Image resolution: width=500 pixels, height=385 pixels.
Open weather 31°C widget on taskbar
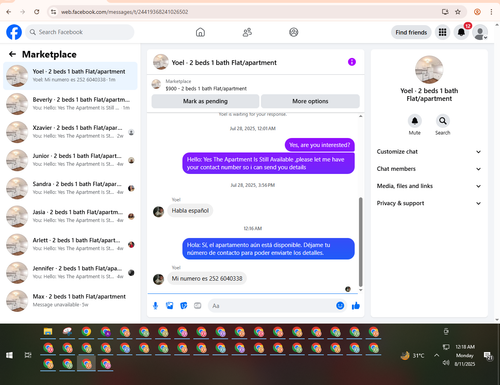pyautogui.click(x=413, y=356)
